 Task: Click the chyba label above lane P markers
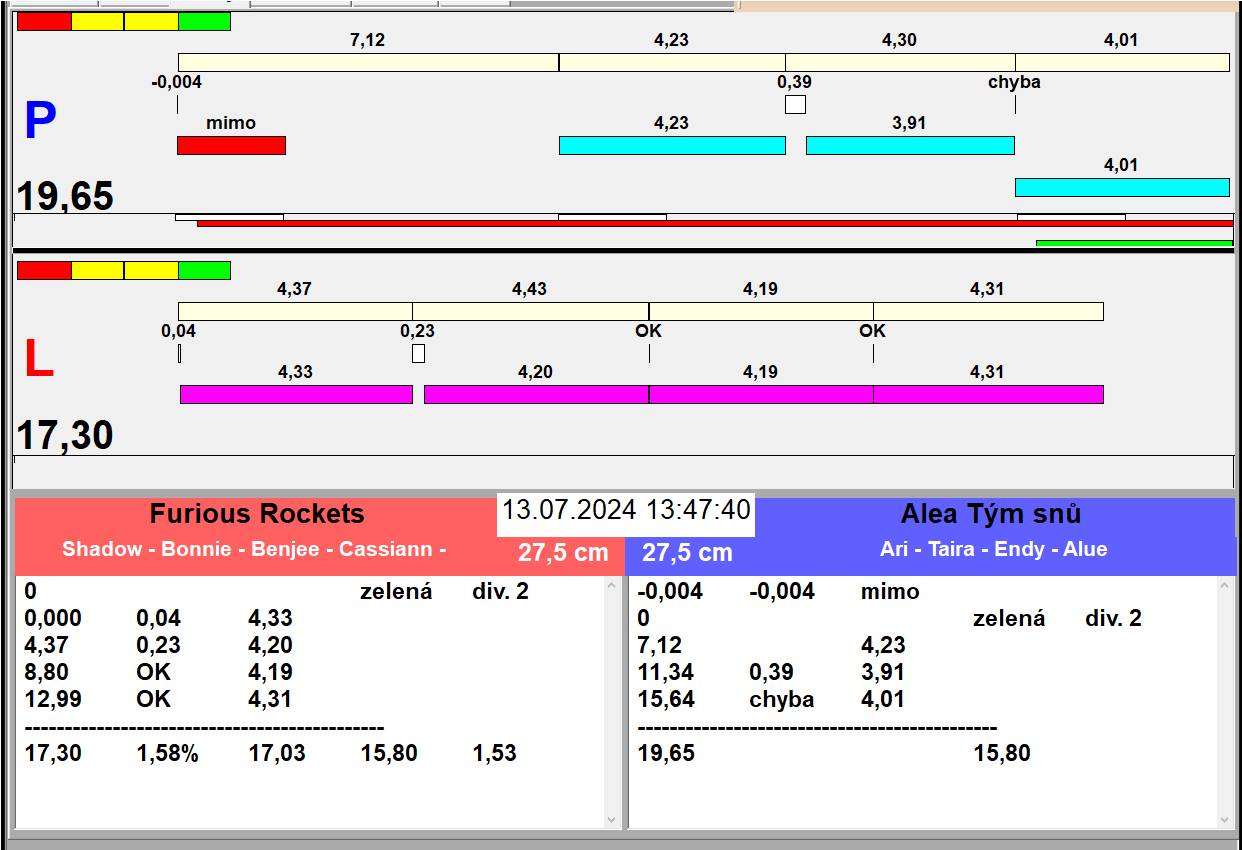1014,82
